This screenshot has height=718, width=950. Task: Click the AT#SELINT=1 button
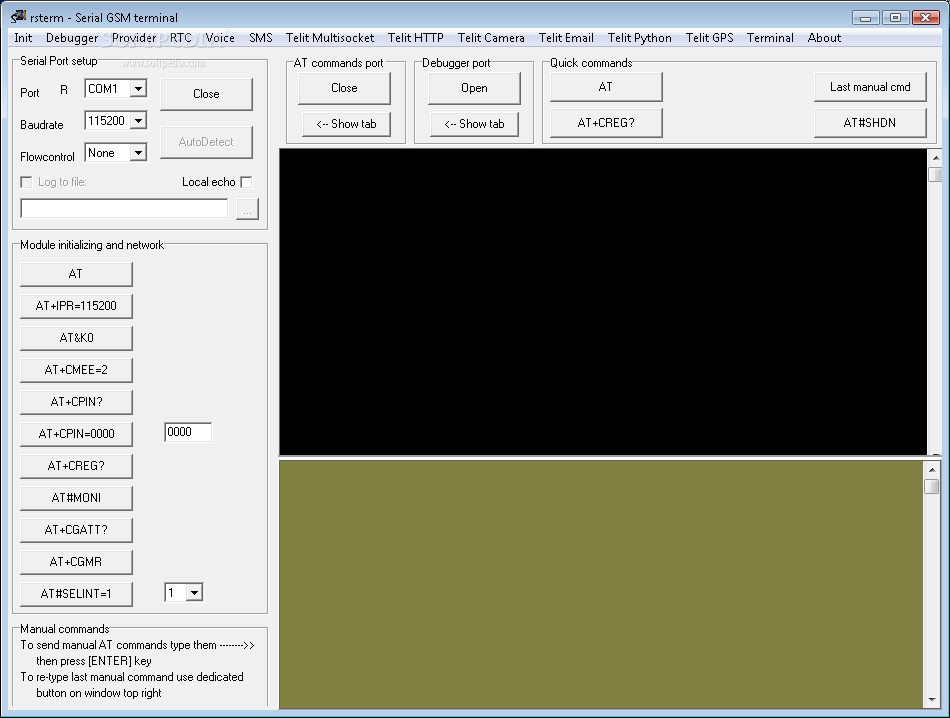[76, 594]
